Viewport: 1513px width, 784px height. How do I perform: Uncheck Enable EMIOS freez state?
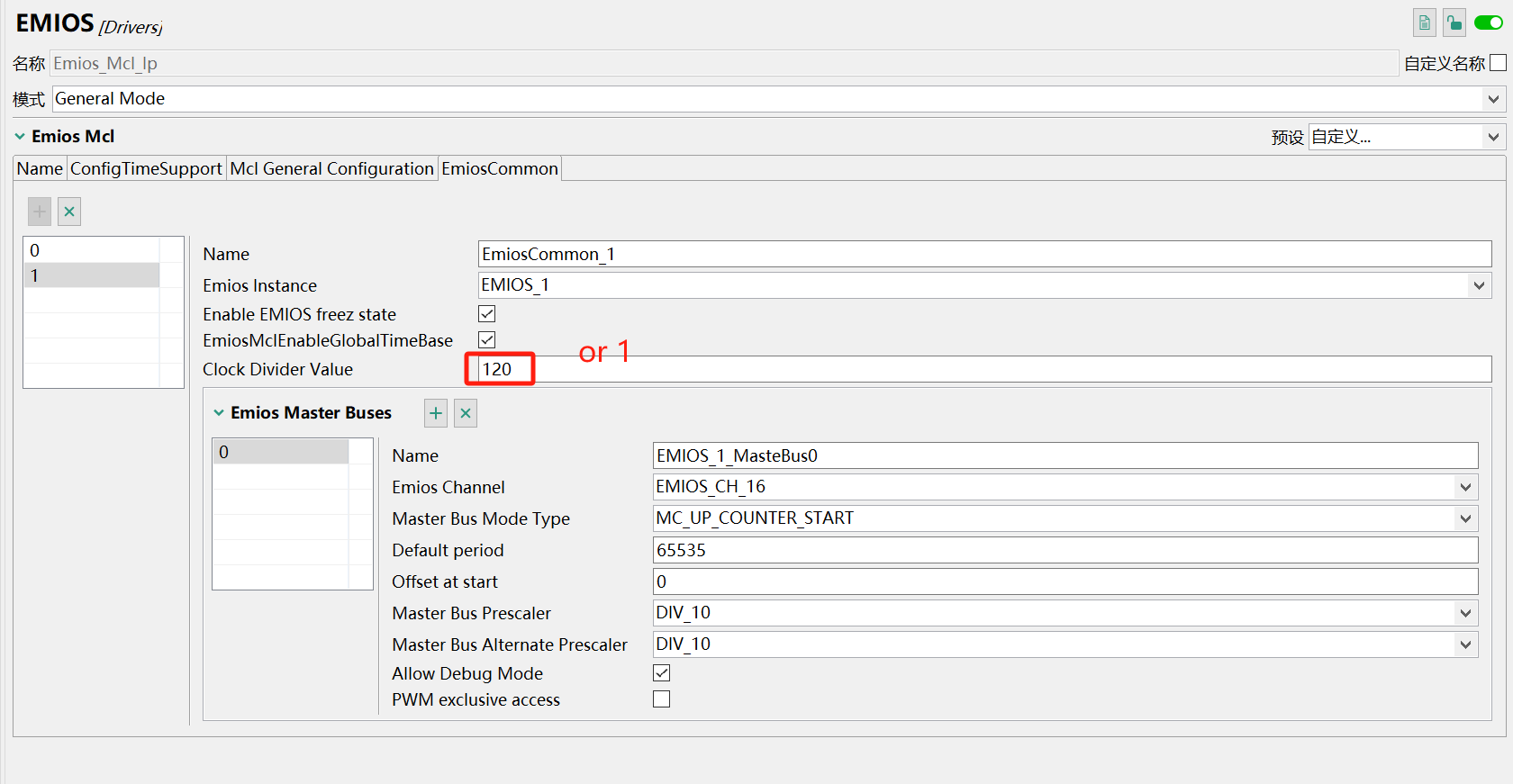click(487, 314)
